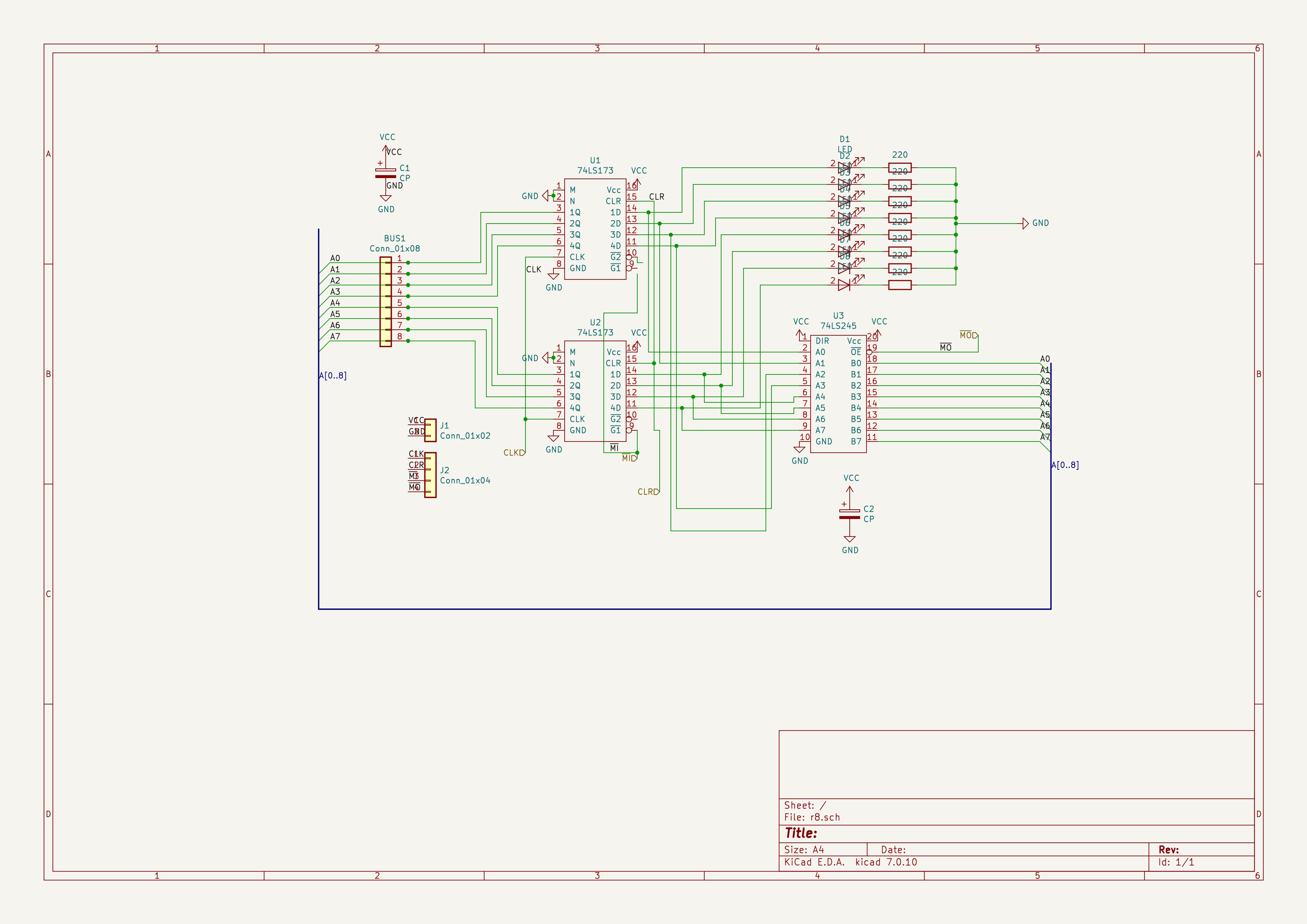The image size is (1307, 924).
Task: Click the CLRD hierarchical label
Action: [x=648, y=491]
